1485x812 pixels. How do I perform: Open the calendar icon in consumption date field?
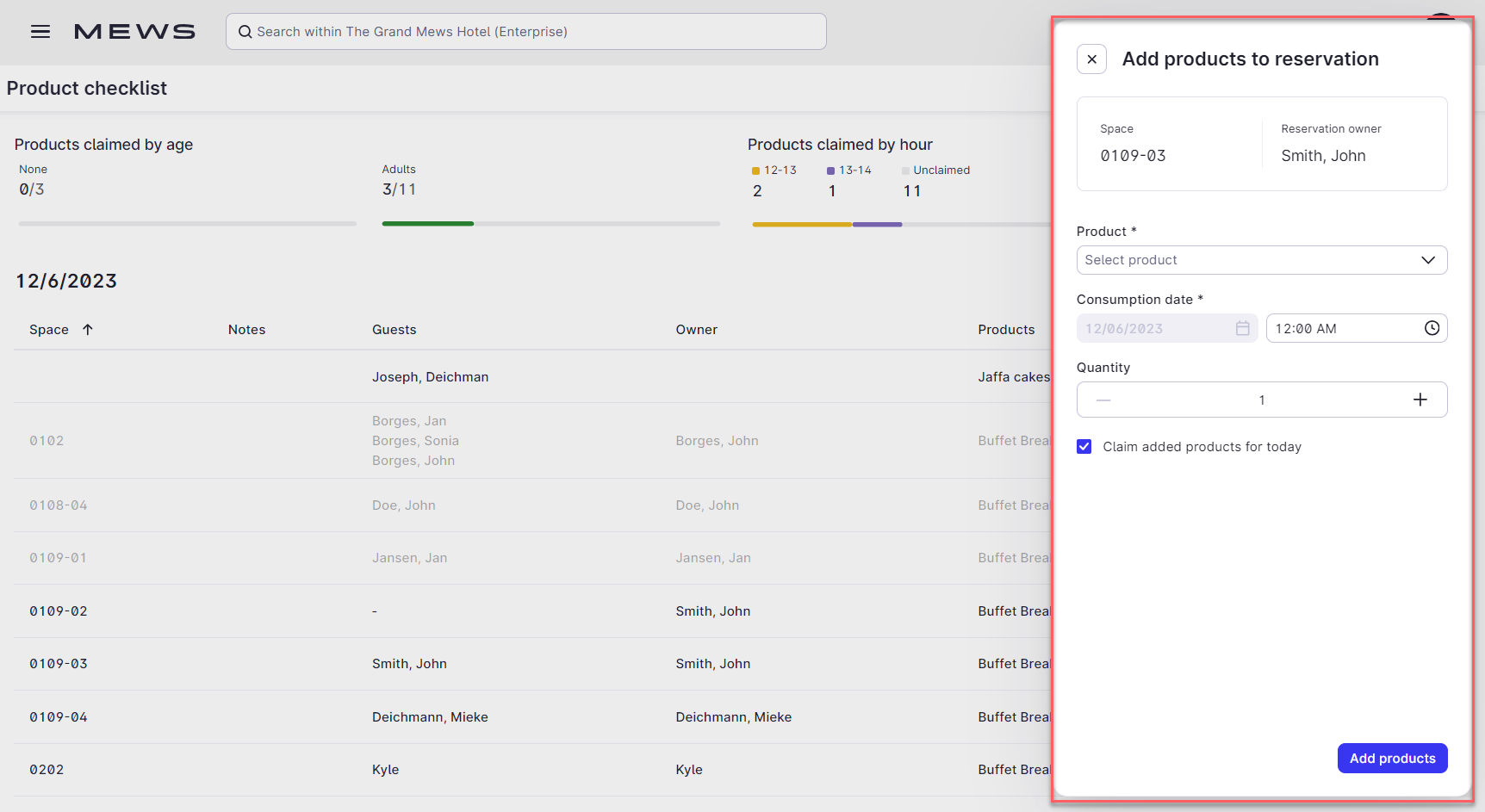[x=1242, y=328]
